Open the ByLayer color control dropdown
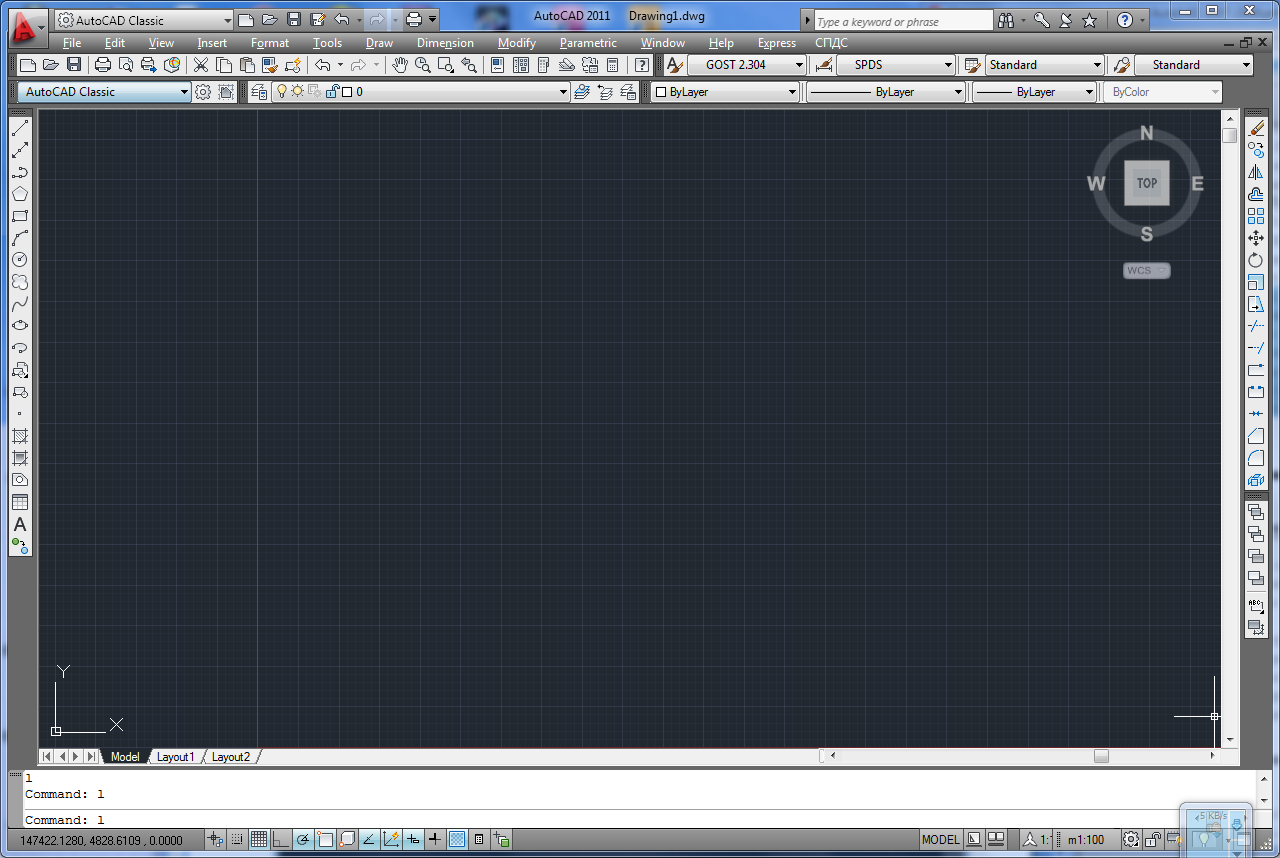Image resolution: width=1280 pixels, height=858 pixels. tap(726, 92)
